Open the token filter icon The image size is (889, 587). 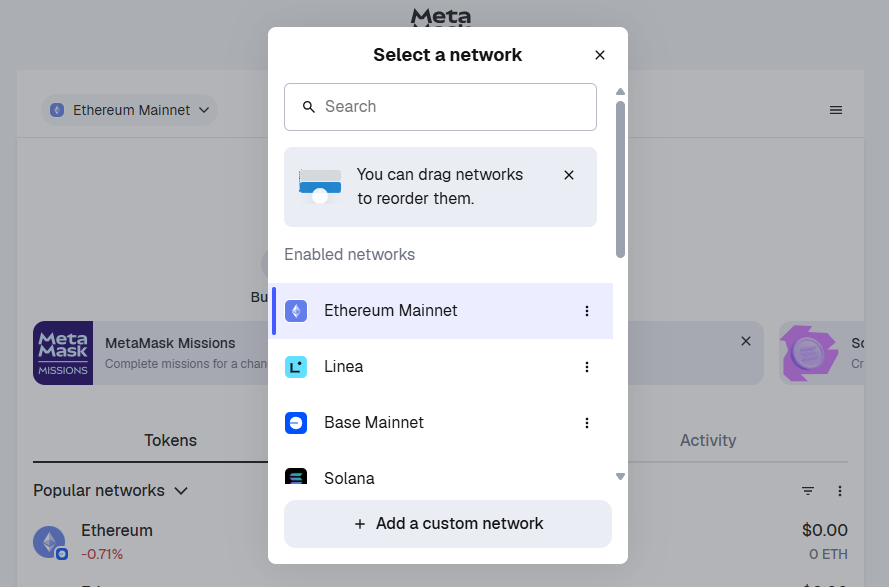808,491
